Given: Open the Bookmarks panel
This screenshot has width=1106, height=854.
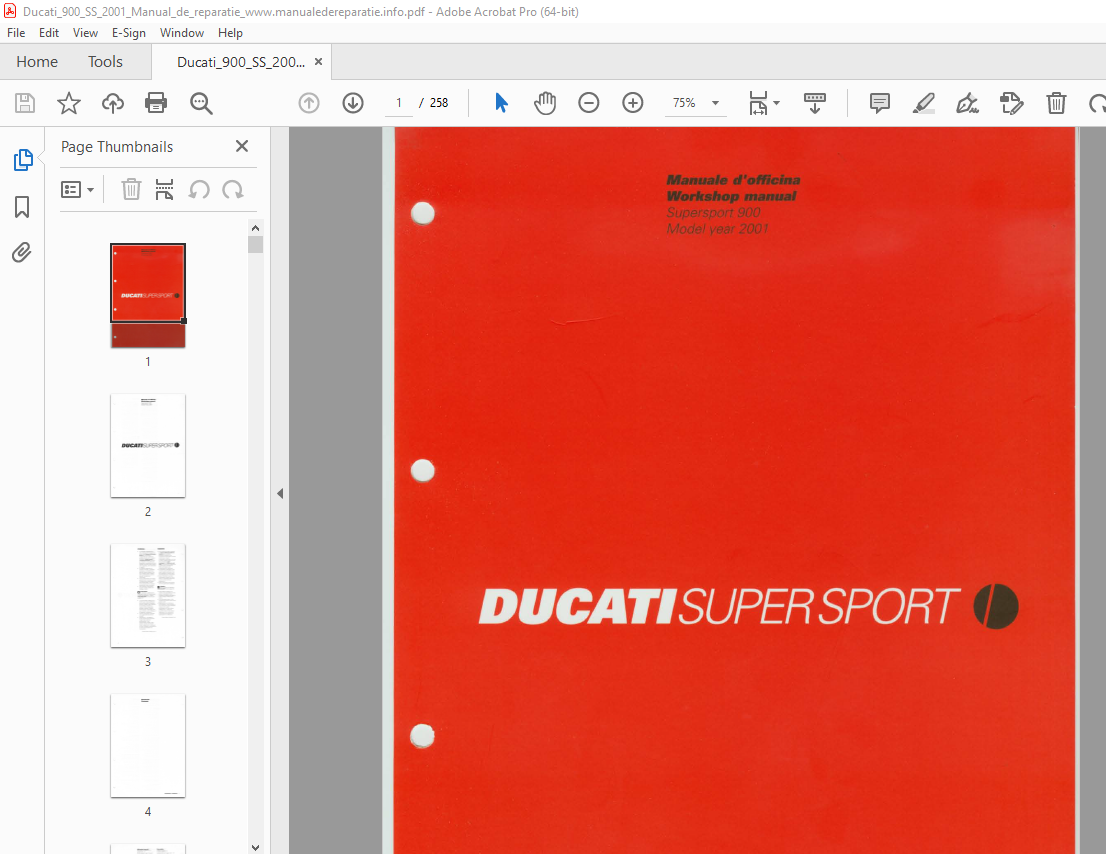Looking at the screenshot, I should 22,207.
